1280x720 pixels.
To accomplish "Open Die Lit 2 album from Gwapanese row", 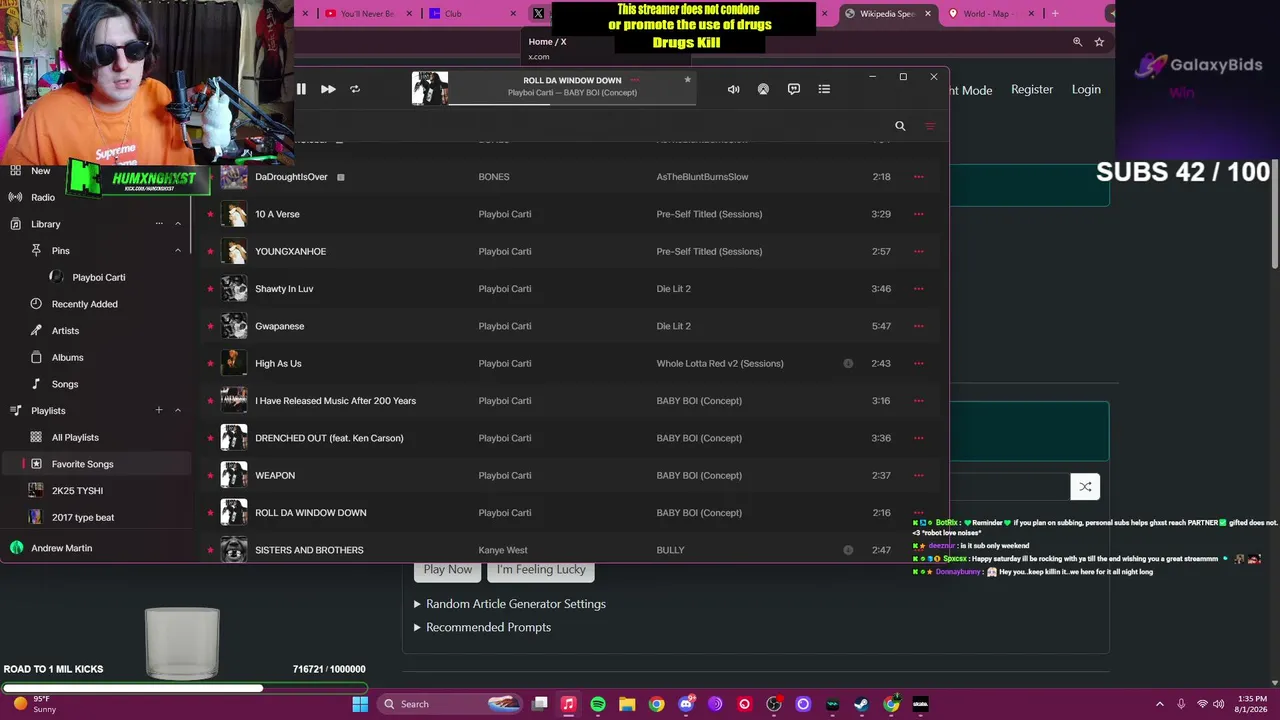I will point(674,326).
